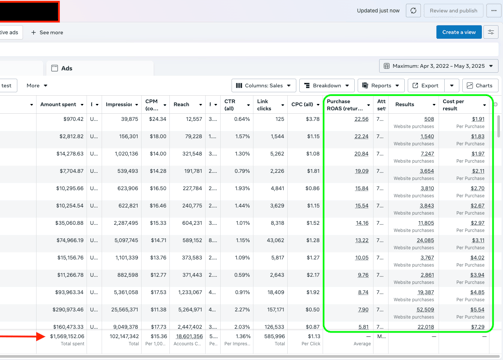This screenshot has height=360, width=503.
Task: Open the More dropdown menu
Action: [37, 86]
